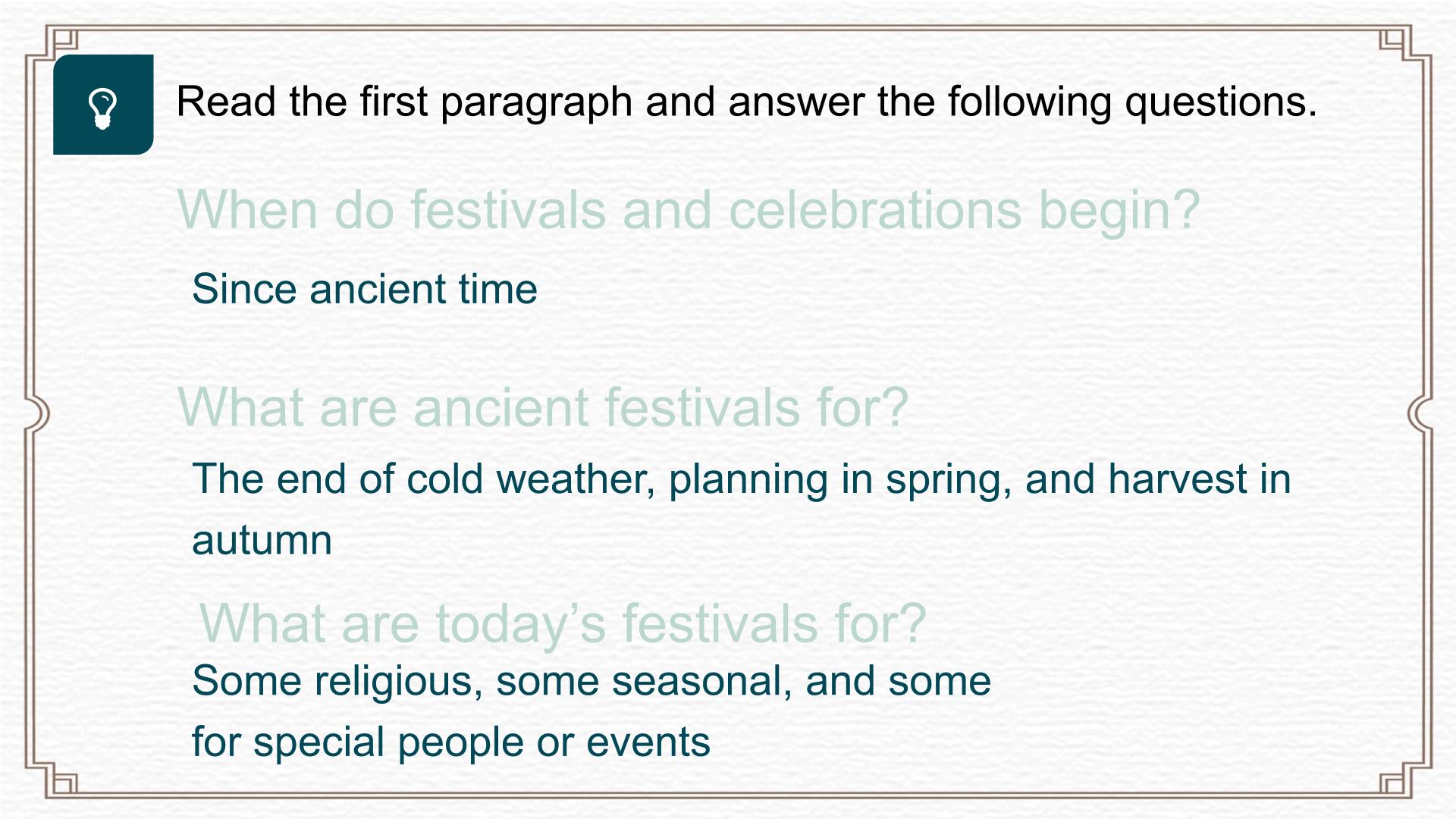Select the instruction heading text
Image resolution: width=1456 pixels, height=819 pixels.
(x=746, y=102)
